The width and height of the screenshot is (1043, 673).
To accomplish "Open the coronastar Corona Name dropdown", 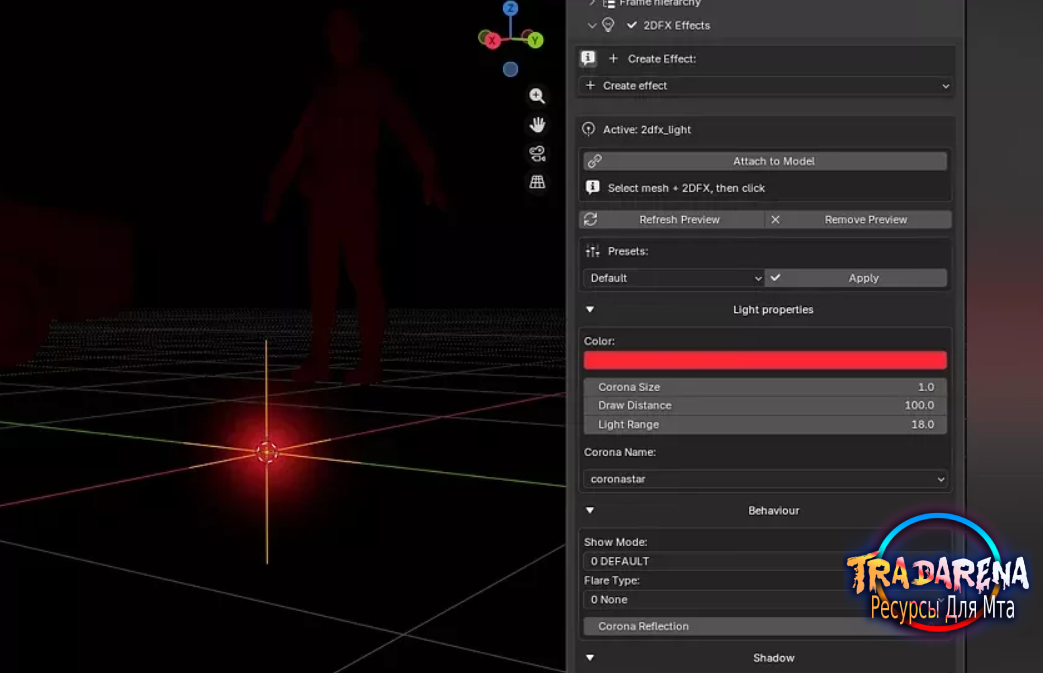I will 765,479.
